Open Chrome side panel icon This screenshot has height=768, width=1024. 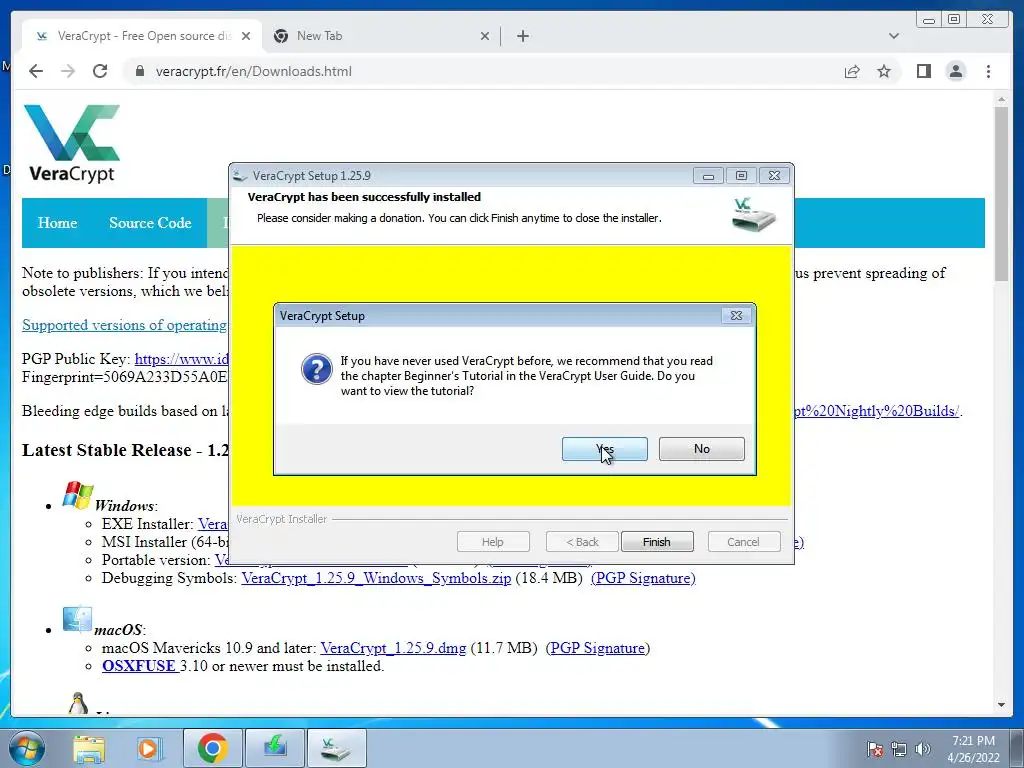click(x=923, y=71)
